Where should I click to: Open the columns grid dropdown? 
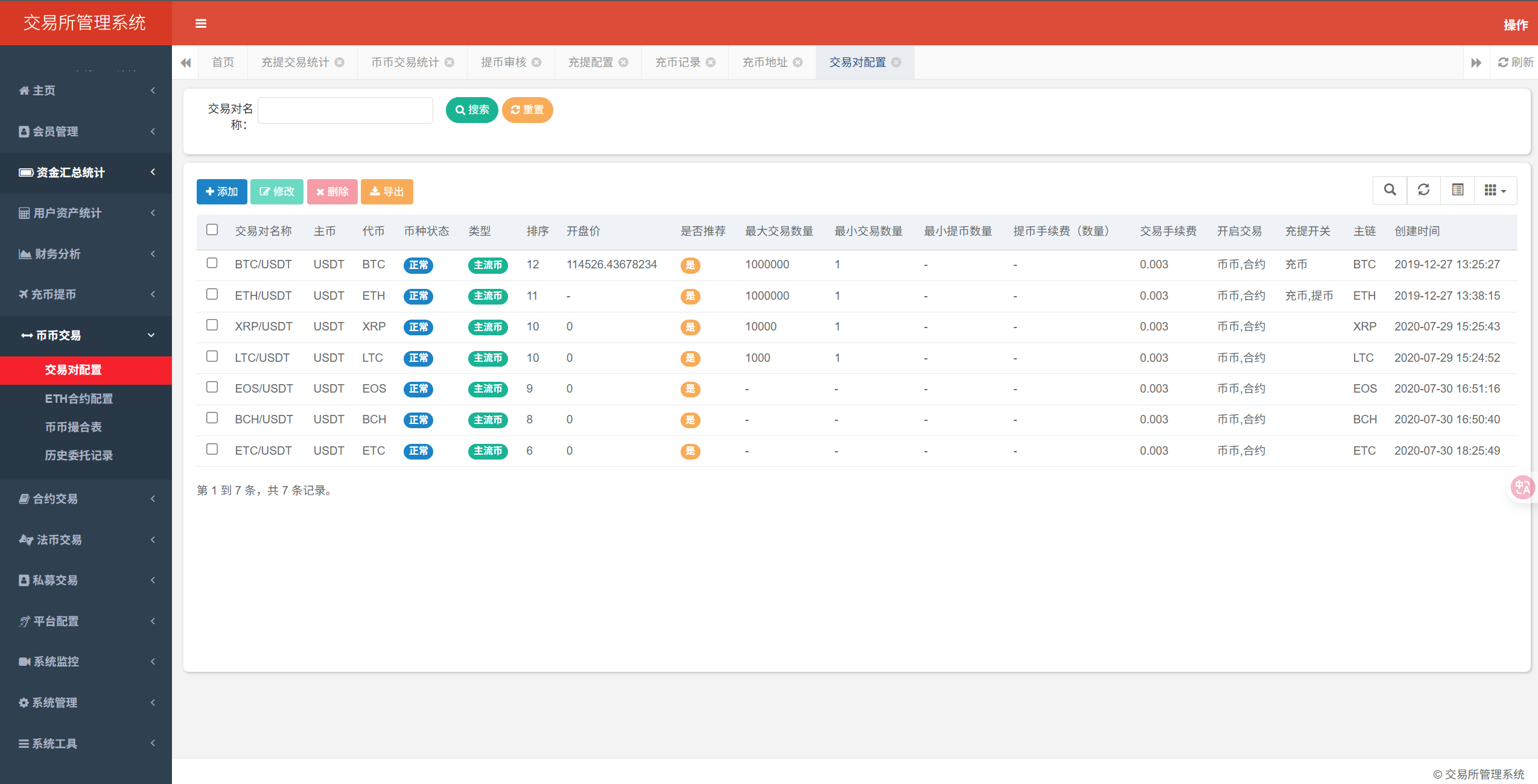pos(1495,191)
